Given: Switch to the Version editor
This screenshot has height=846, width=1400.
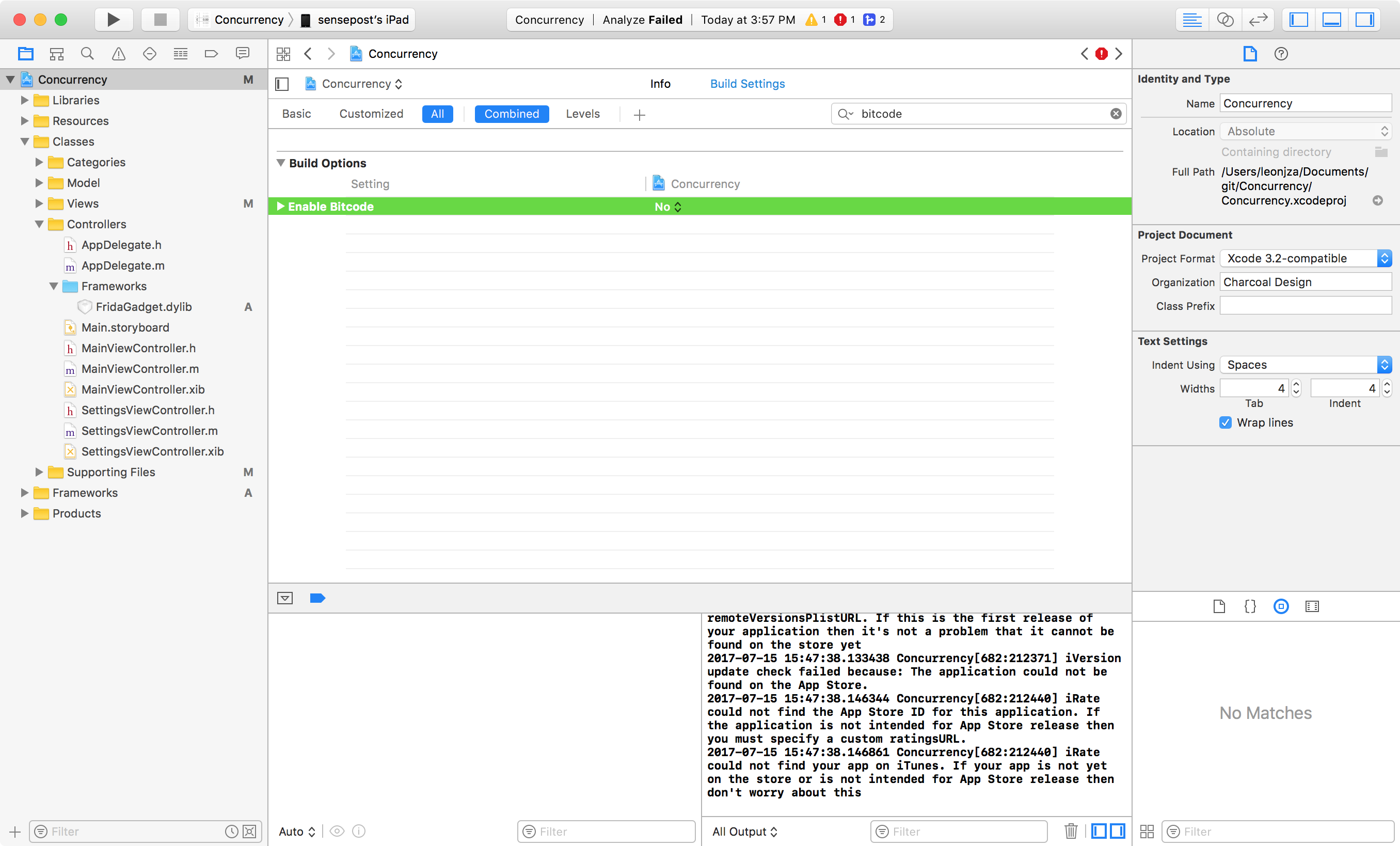Looking at the screenshot, I should point(1258,19).
